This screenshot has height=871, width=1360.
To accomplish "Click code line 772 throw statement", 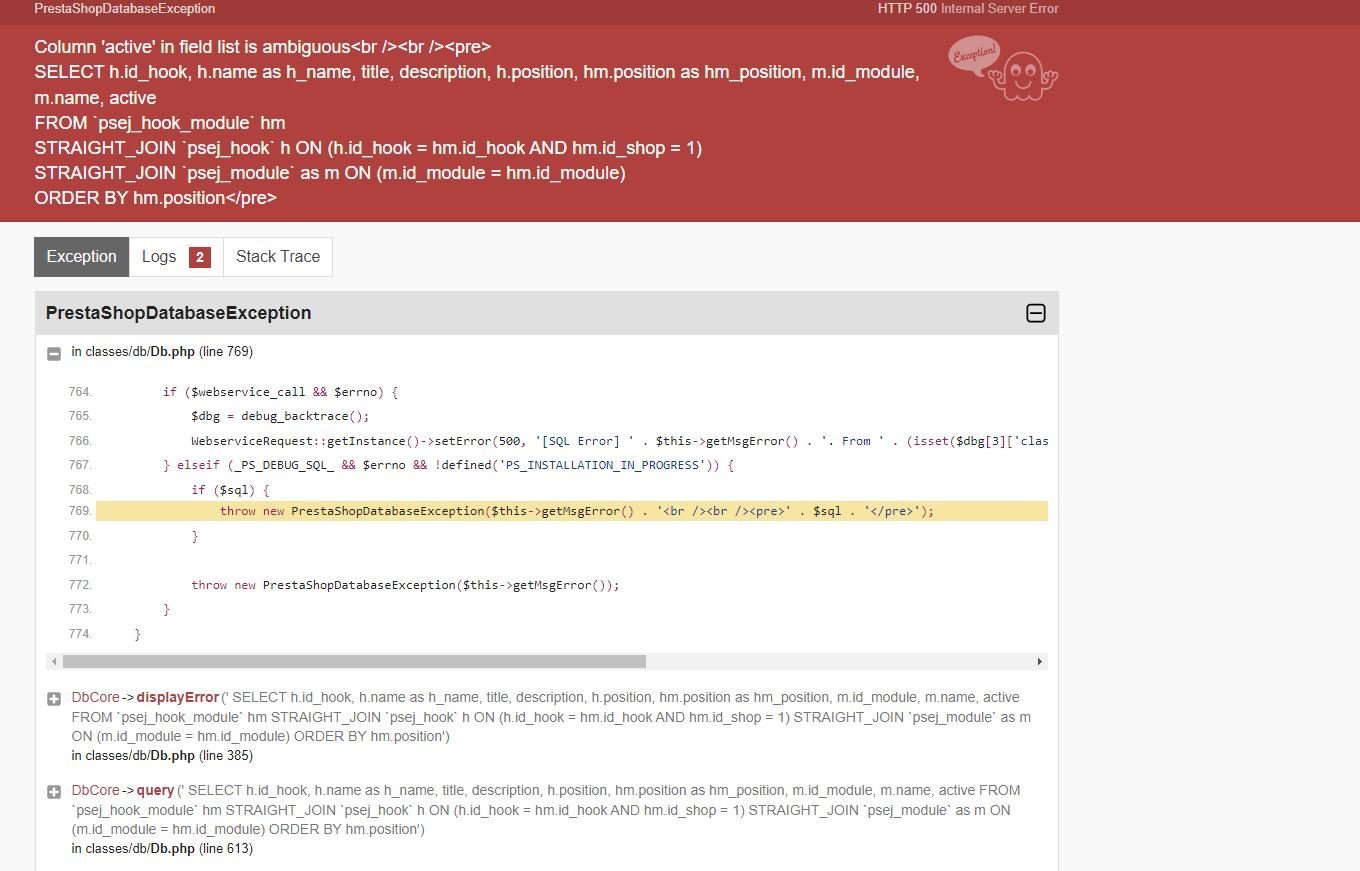I will pos(405,585).
